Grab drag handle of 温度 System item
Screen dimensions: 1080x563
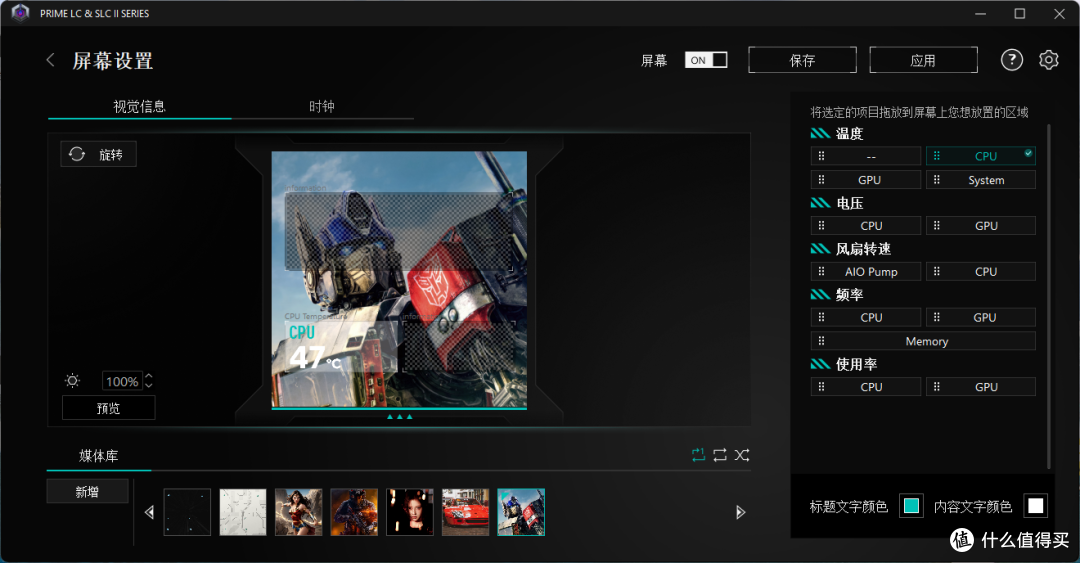click(x=936, y=180)
